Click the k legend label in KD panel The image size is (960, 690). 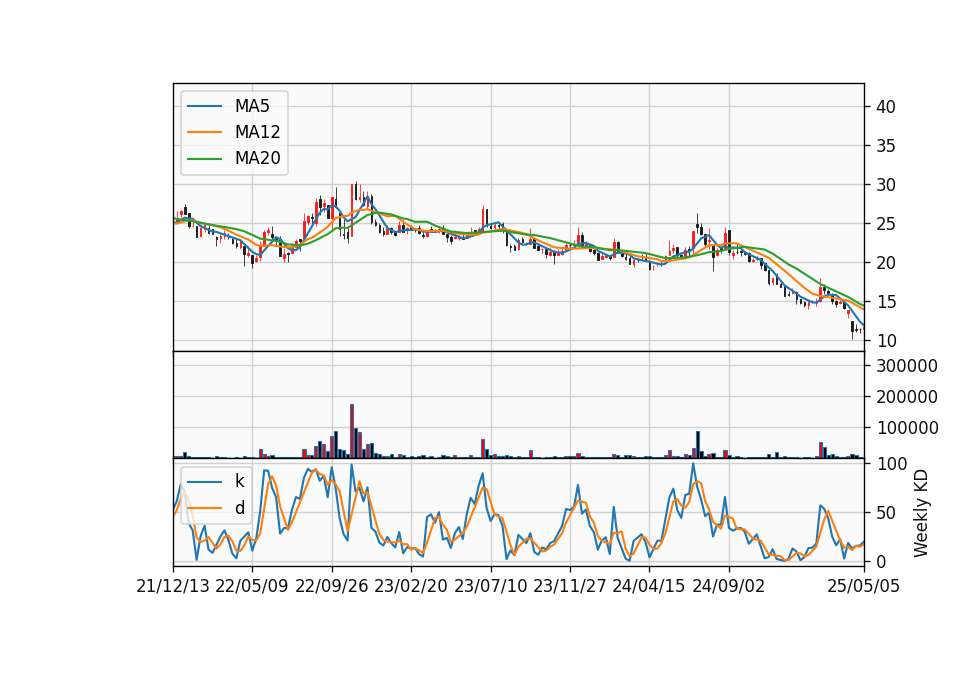pyautogui.click(x=239, y=481)
